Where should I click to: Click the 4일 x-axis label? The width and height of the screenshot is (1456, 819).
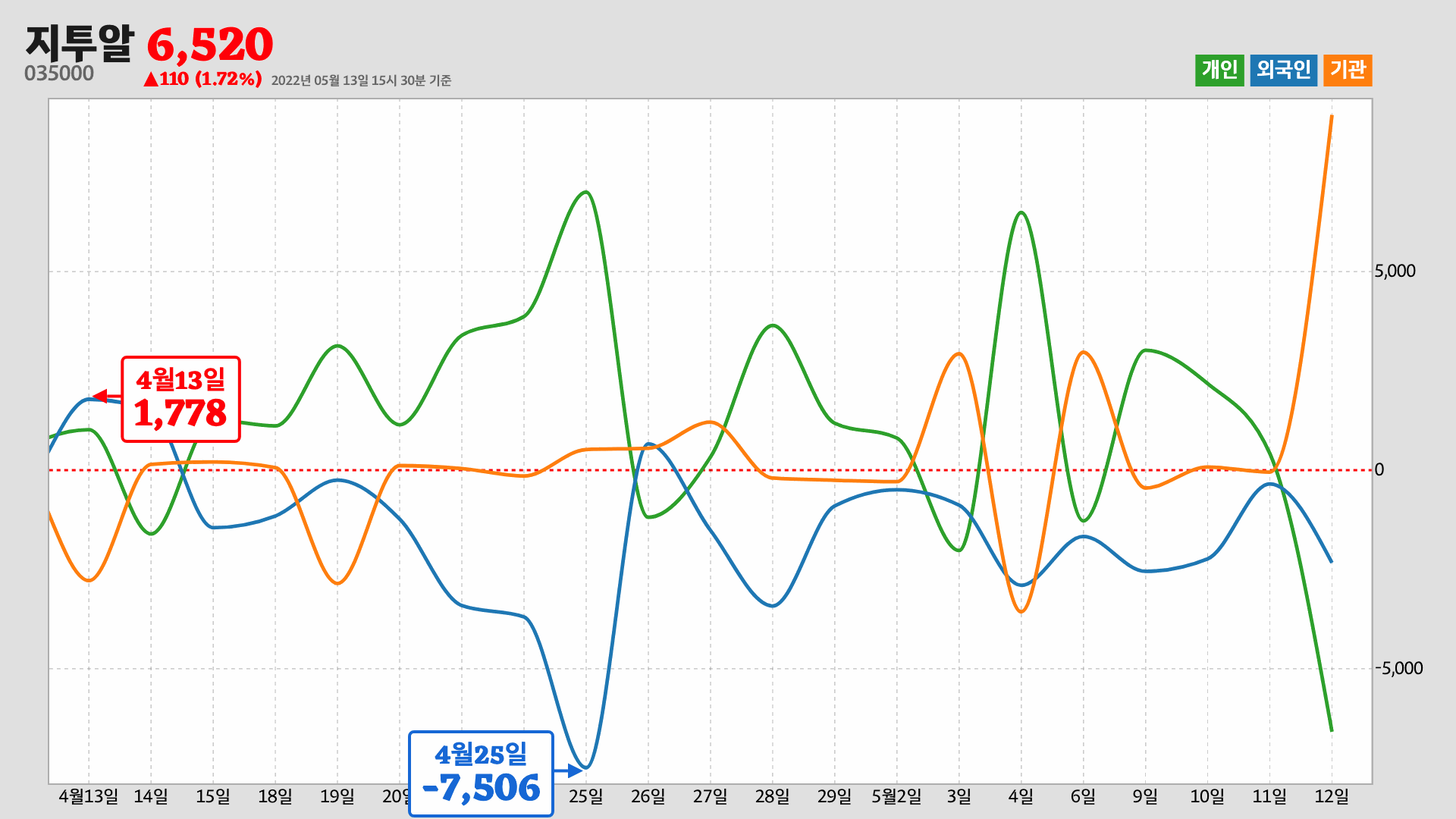tap(1021, 796)
